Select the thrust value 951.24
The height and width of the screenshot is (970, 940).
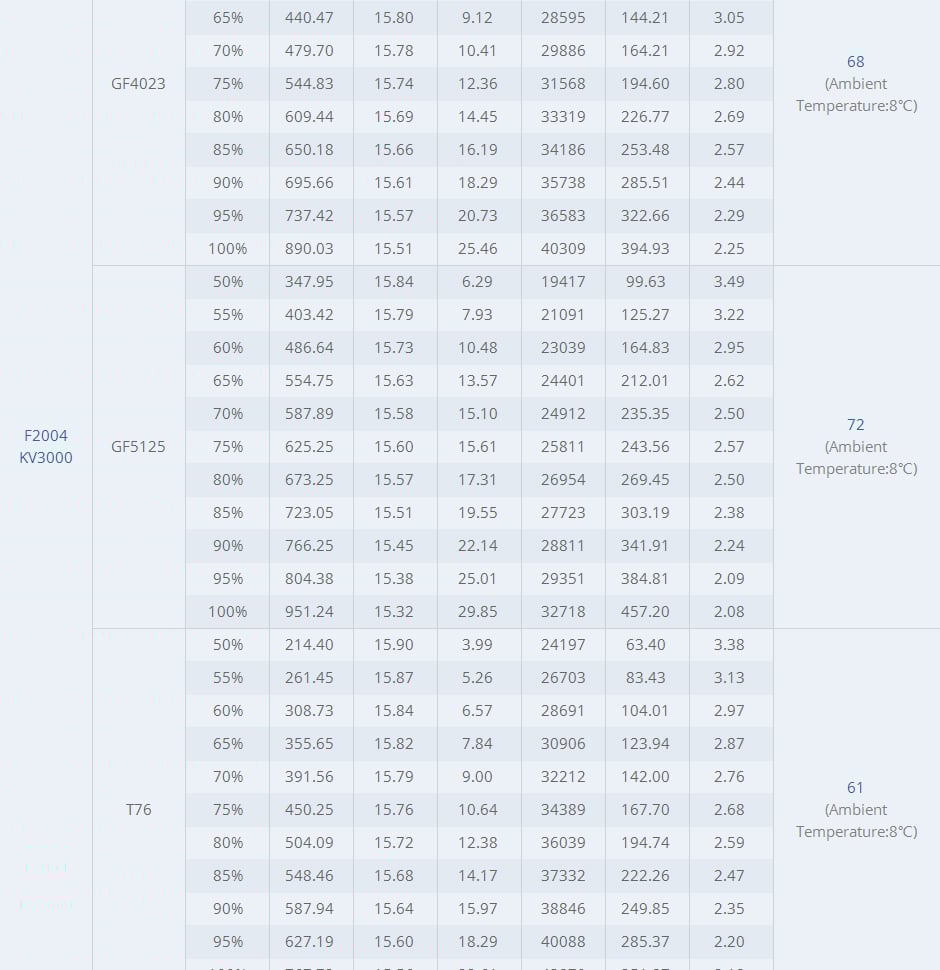(x=310, y=612)
